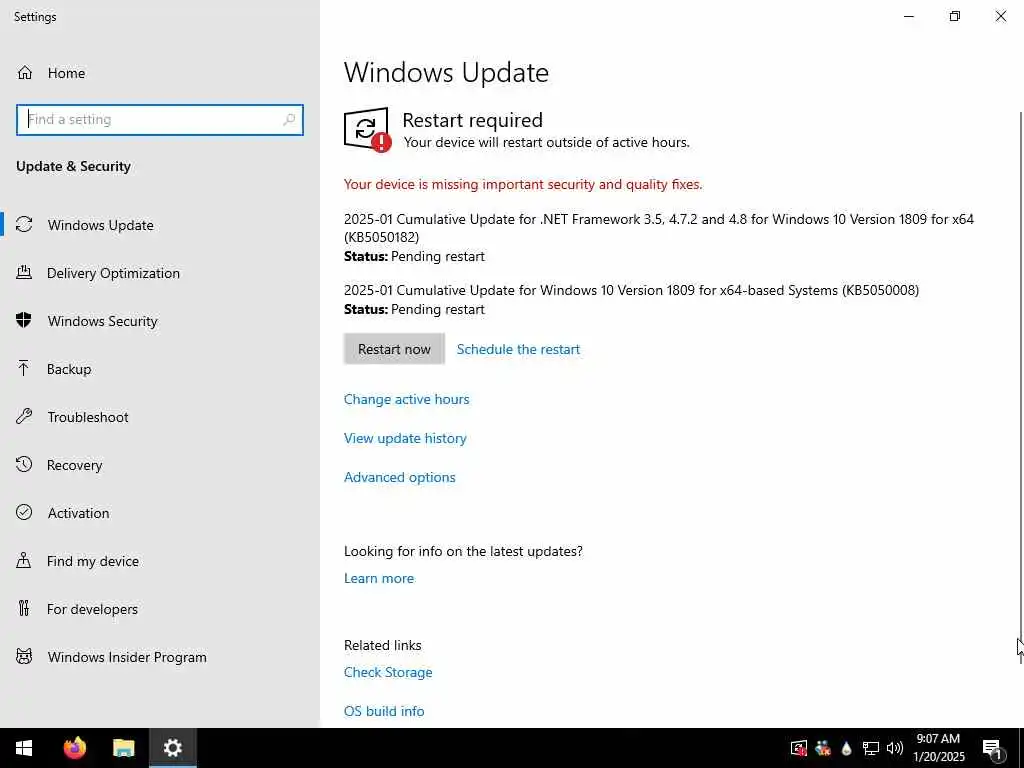Click Schedule the restart link
Image resolution: width=1024 pixels, height=768 pixels.
coord(518,349)
